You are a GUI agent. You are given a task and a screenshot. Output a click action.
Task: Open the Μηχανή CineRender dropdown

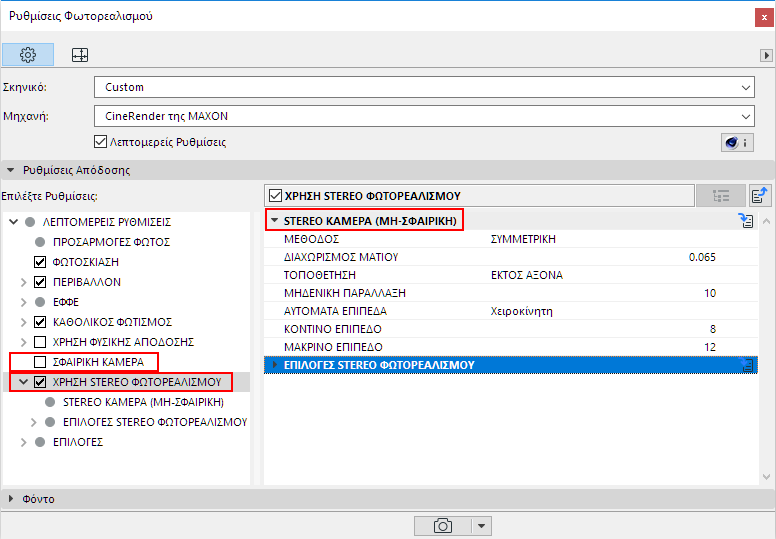click(x=424, y=116)
